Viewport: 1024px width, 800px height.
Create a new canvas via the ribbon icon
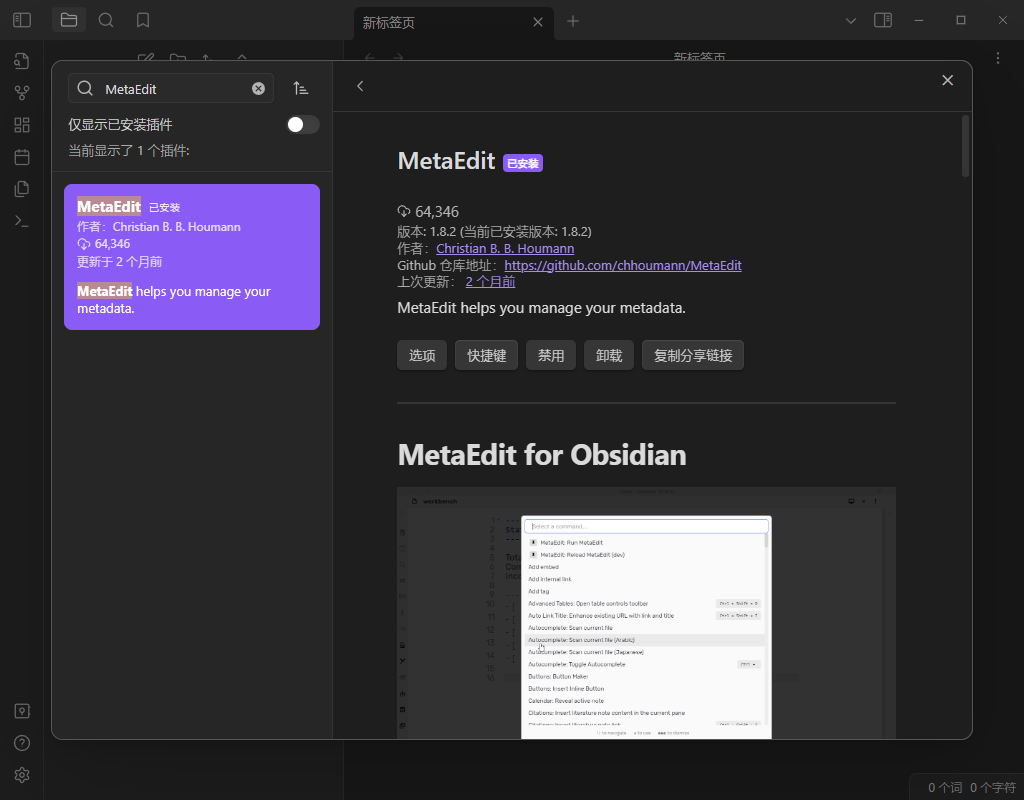point(22,124)
